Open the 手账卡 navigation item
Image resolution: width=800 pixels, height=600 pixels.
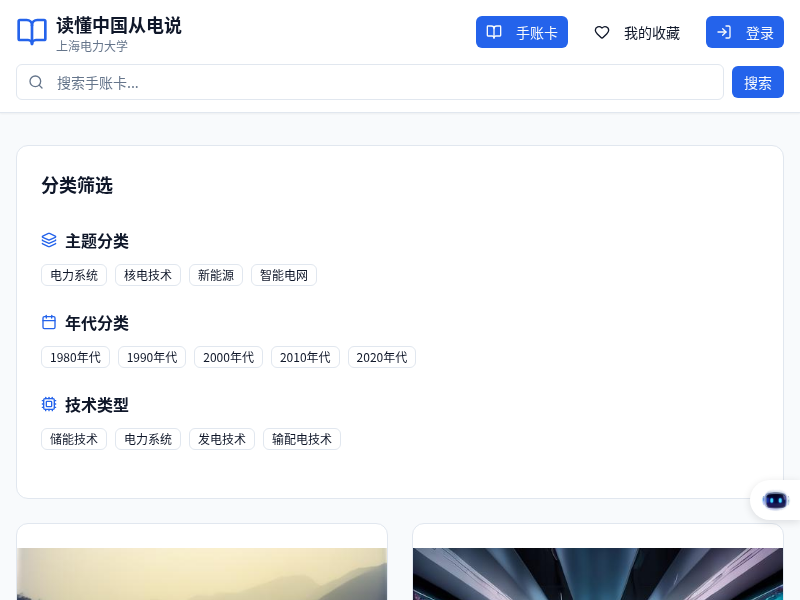pos(522,32)
